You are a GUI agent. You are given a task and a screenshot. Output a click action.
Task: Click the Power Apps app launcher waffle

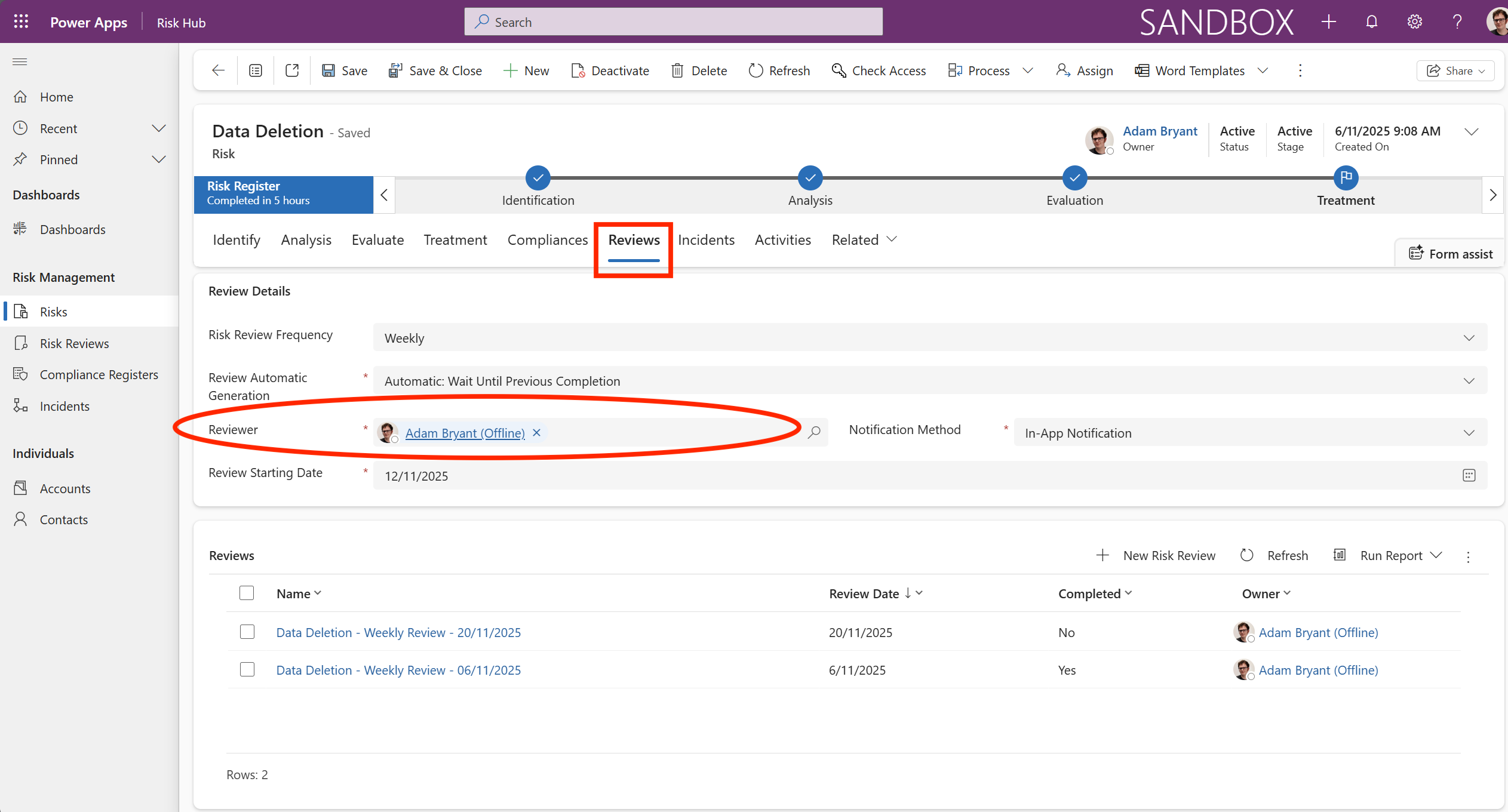click(x=21, y=22)
